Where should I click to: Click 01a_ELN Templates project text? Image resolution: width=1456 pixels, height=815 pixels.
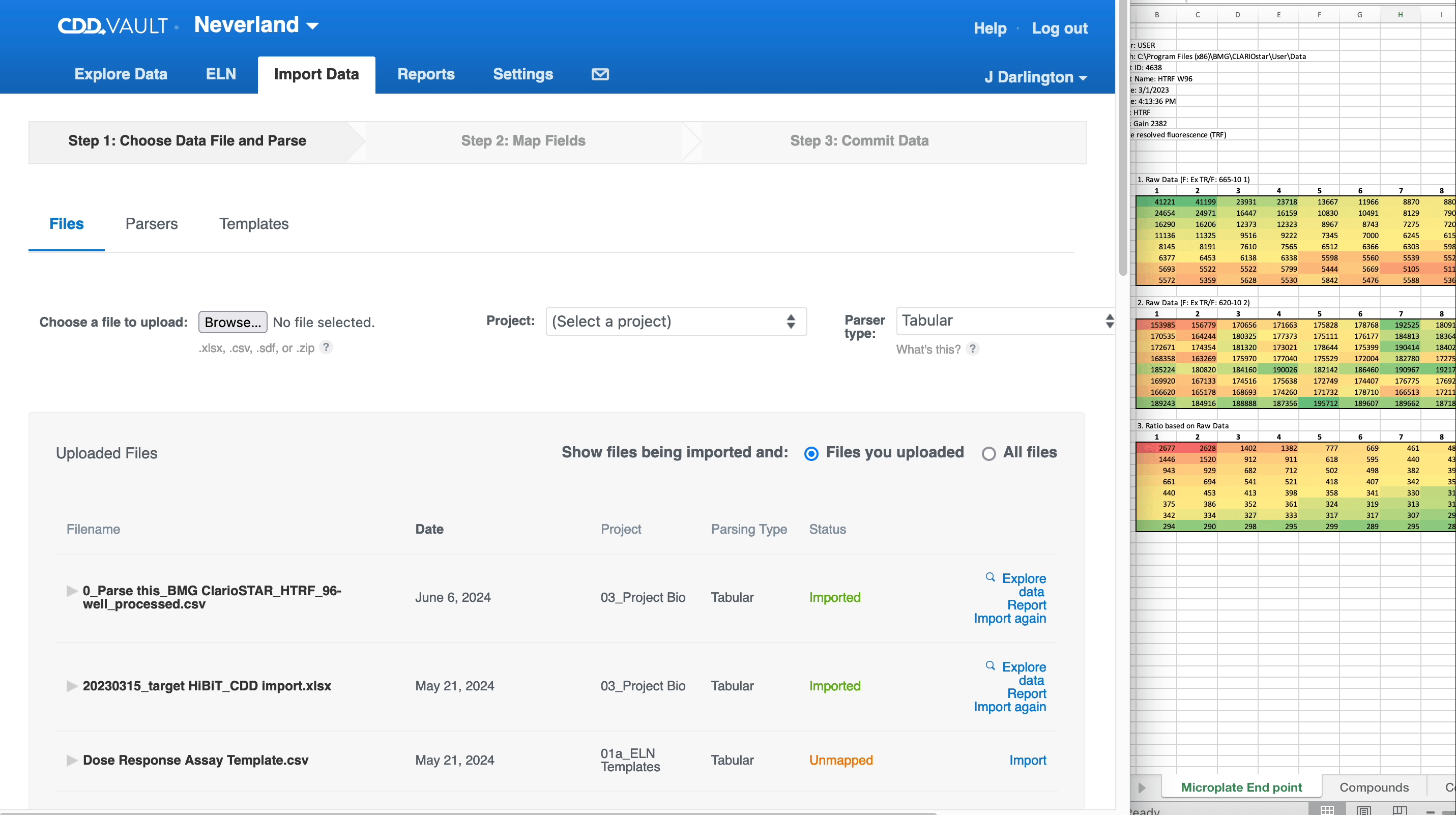coord(630,760)
